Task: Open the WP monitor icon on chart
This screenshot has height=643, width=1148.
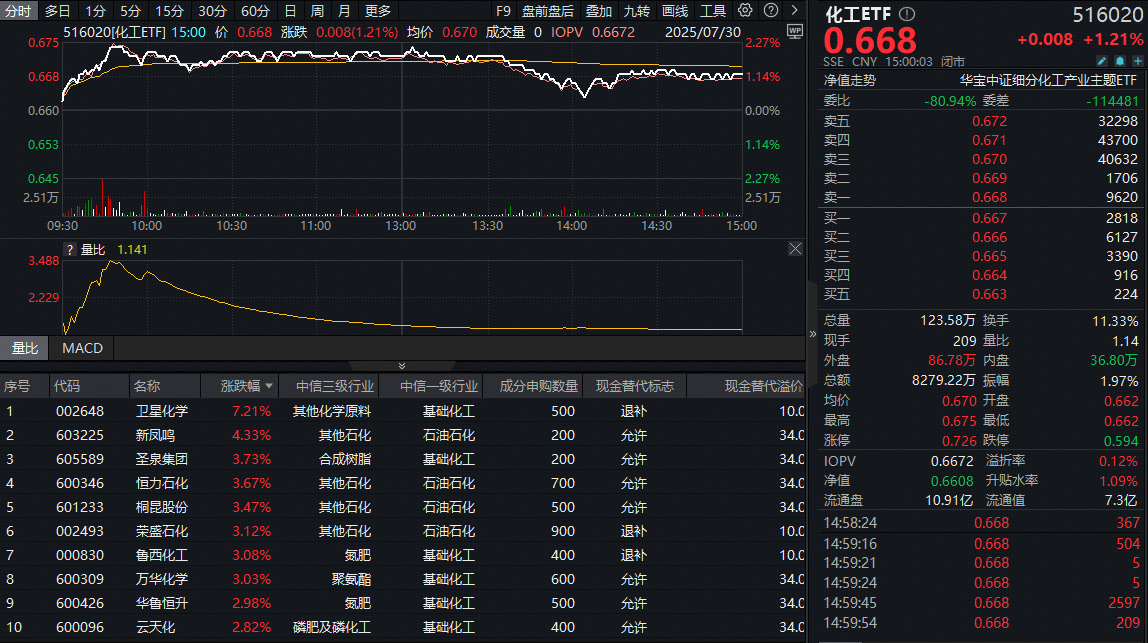Action: tap(794, 31)
